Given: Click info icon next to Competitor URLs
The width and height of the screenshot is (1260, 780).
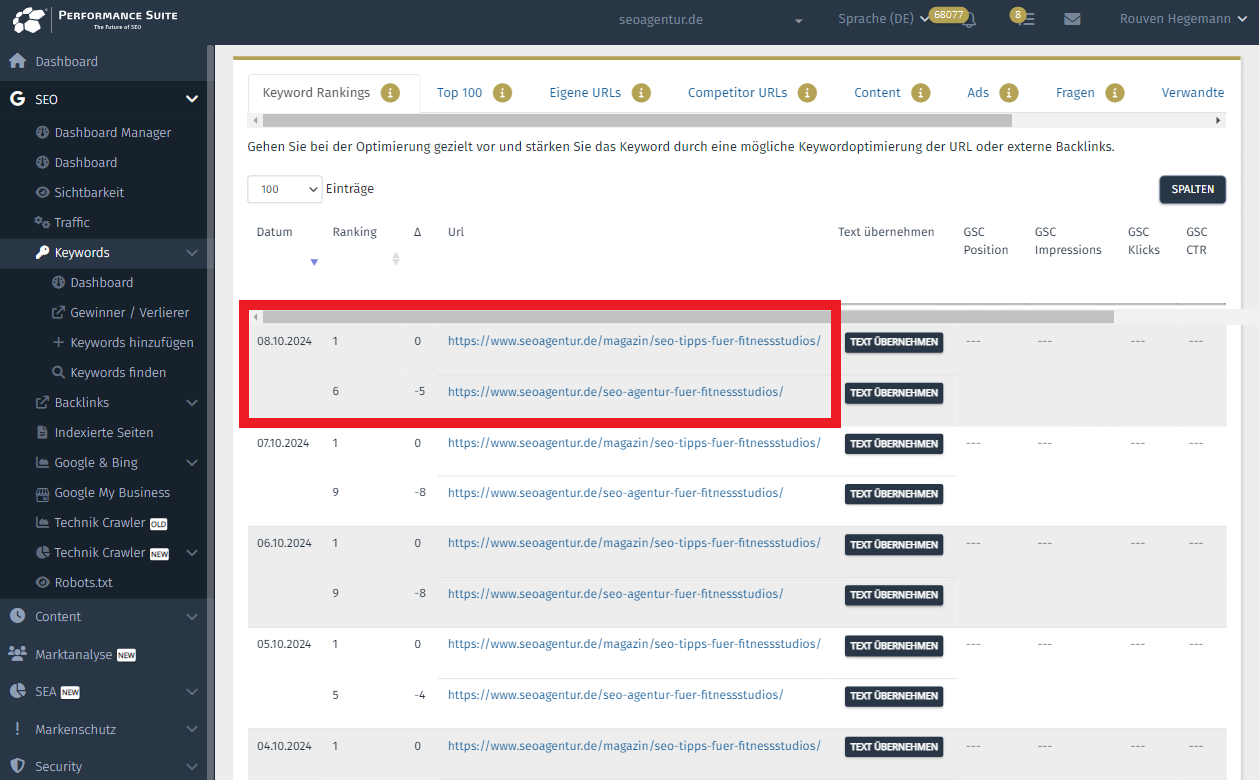Looking at the screenshot, I should point(807,93).
